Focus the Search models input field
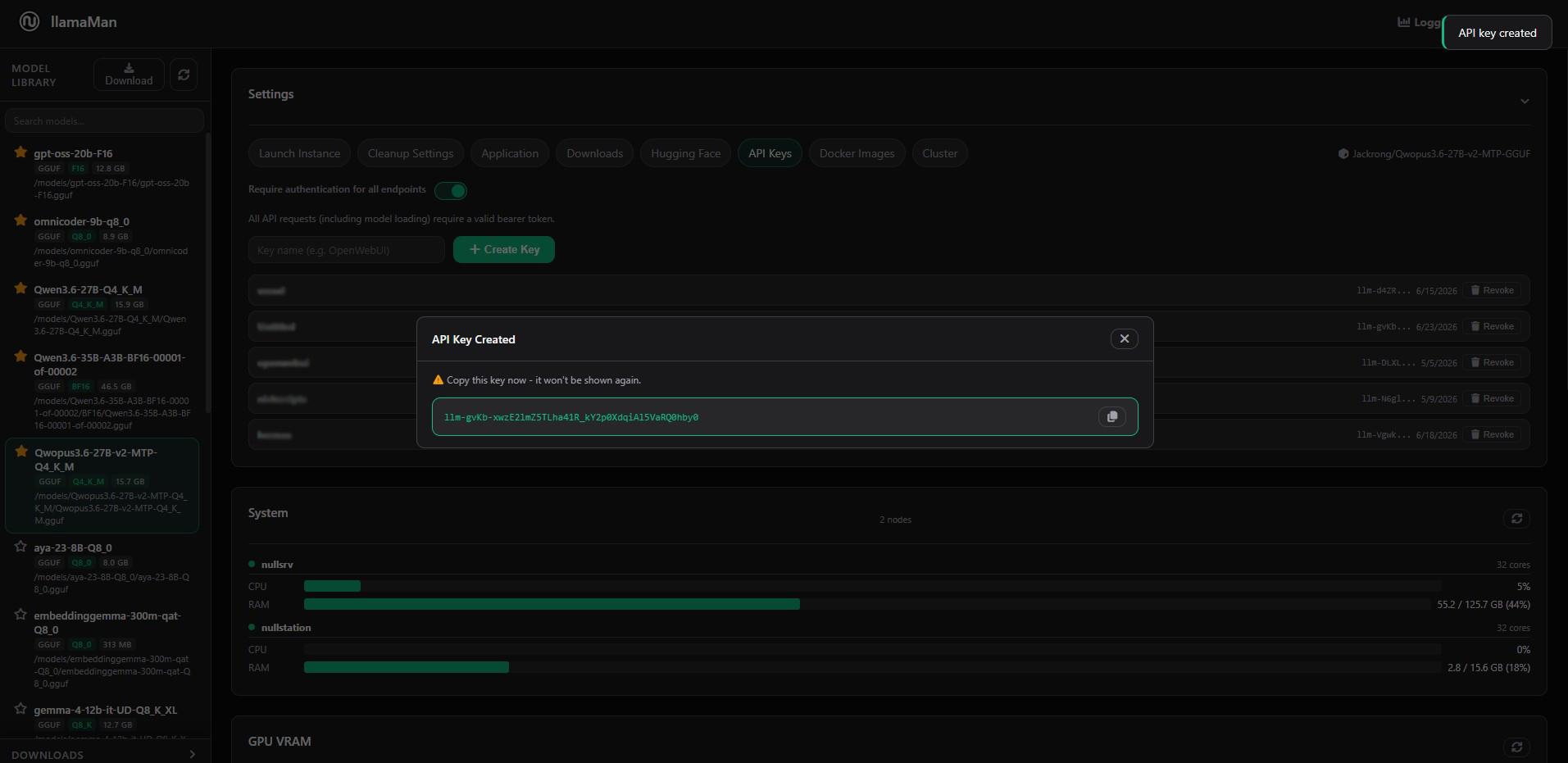This screenshot has height=763, width=1568. [x=104, y=120]
